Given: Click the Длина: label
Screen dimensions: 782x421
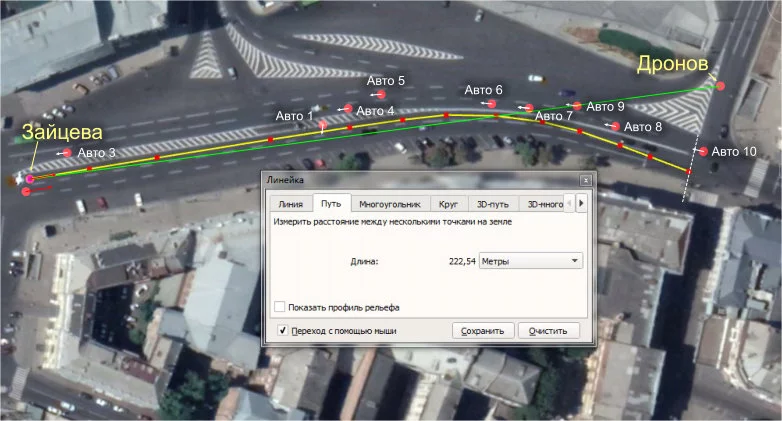Looking at the screenshot, I should pyautogui.click(x=364, y=261).
